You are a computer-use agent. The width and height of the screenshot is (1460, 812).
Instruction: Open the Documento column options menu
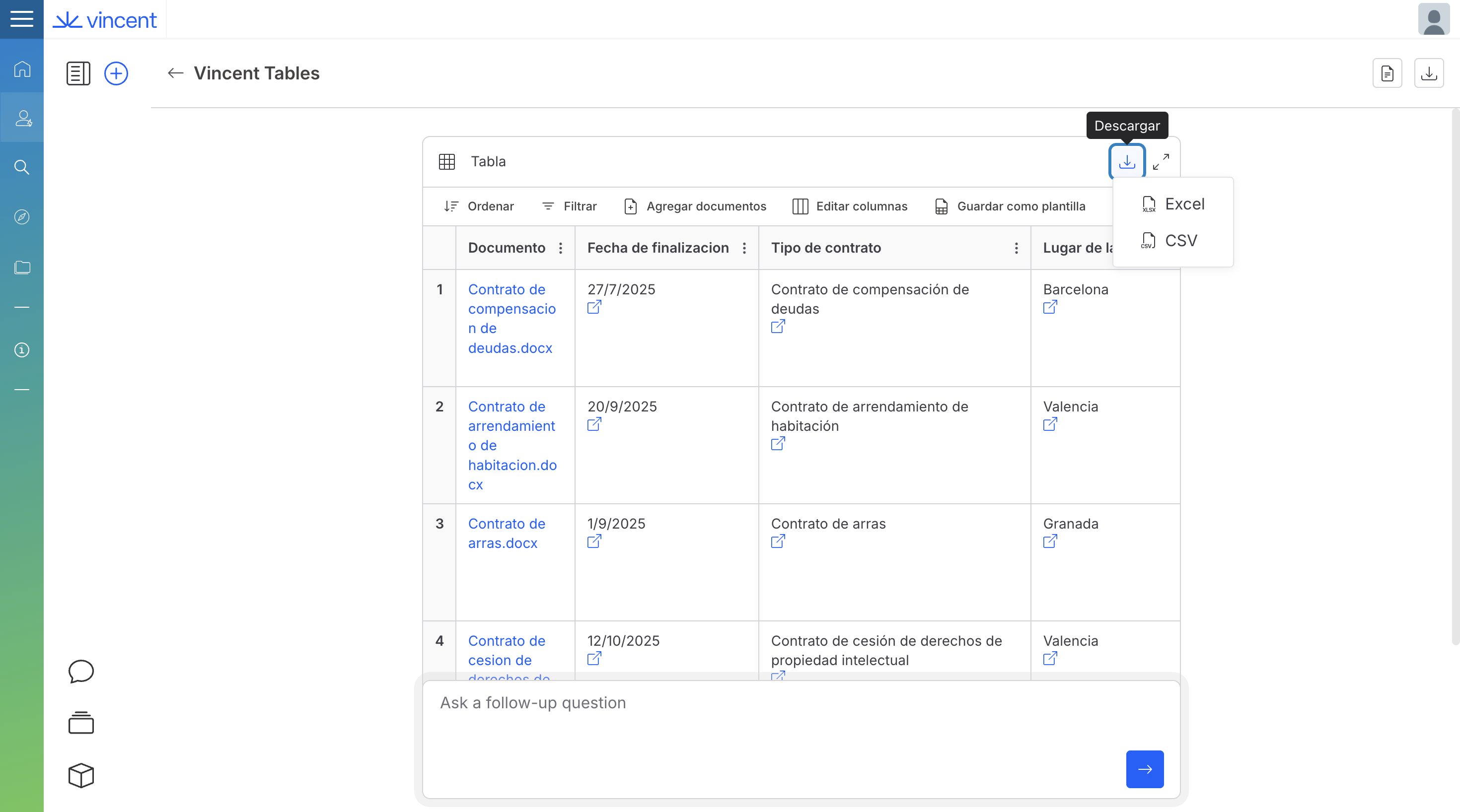(x=561, y=248)
